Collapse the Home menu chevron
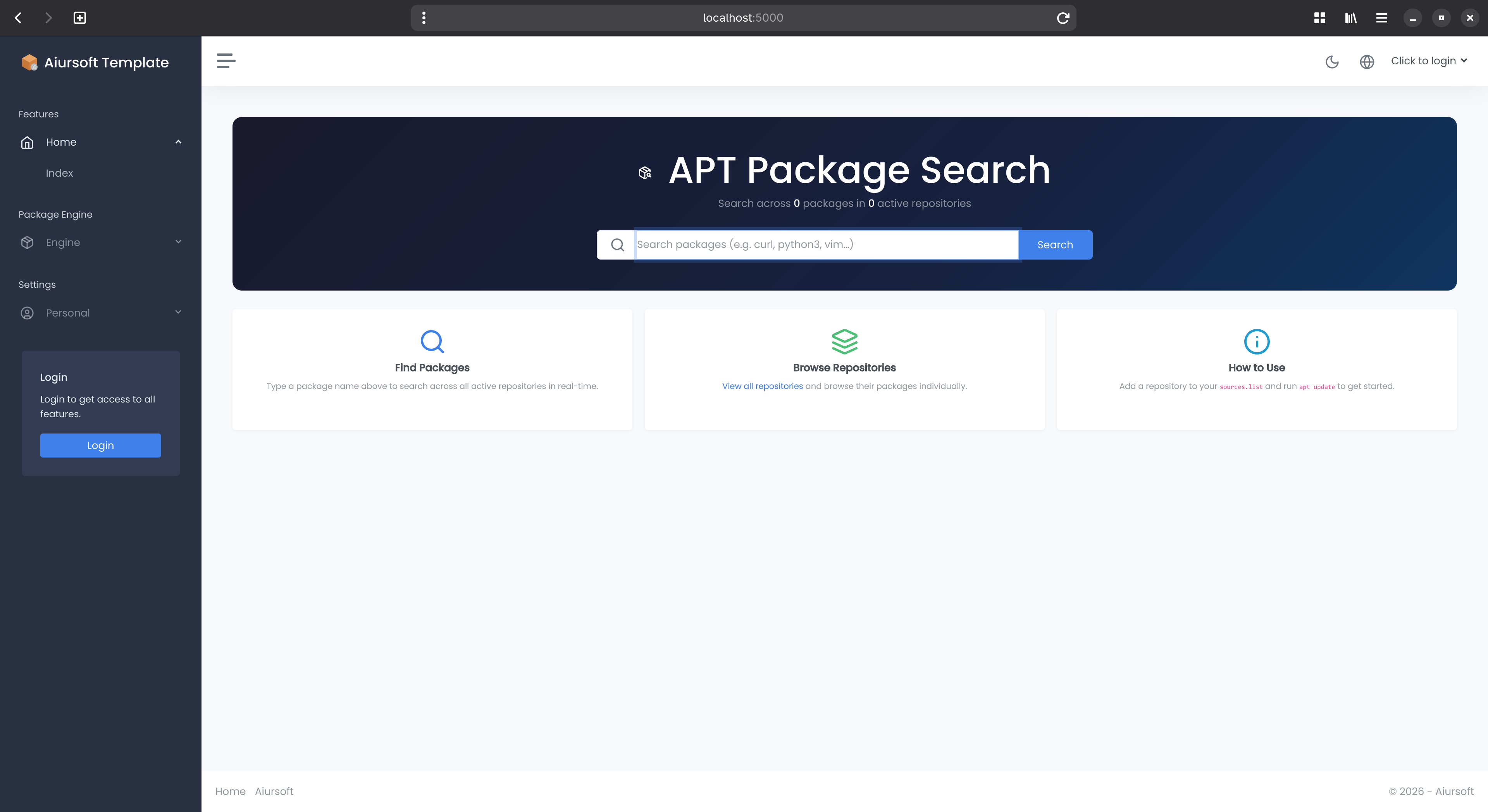The image size is (1488, 812). pos(179,142)
